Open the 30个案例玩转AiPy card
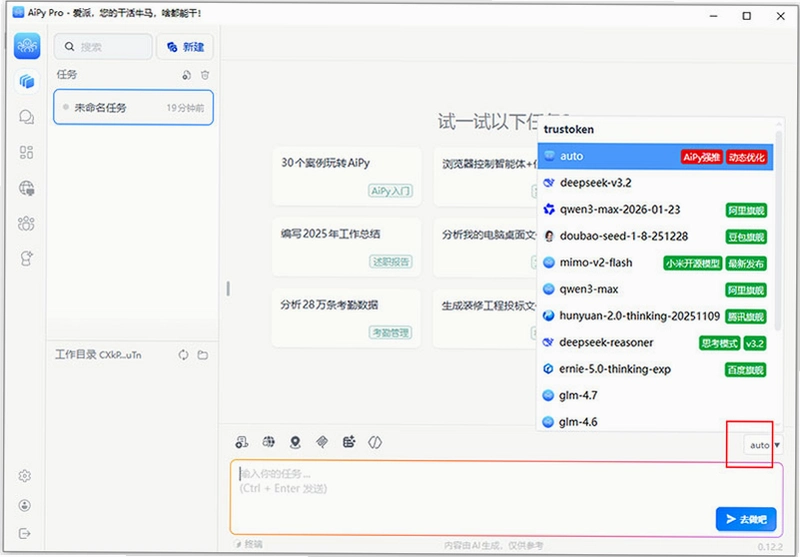Viewport: 800px width, 557px height. (347, 176)
